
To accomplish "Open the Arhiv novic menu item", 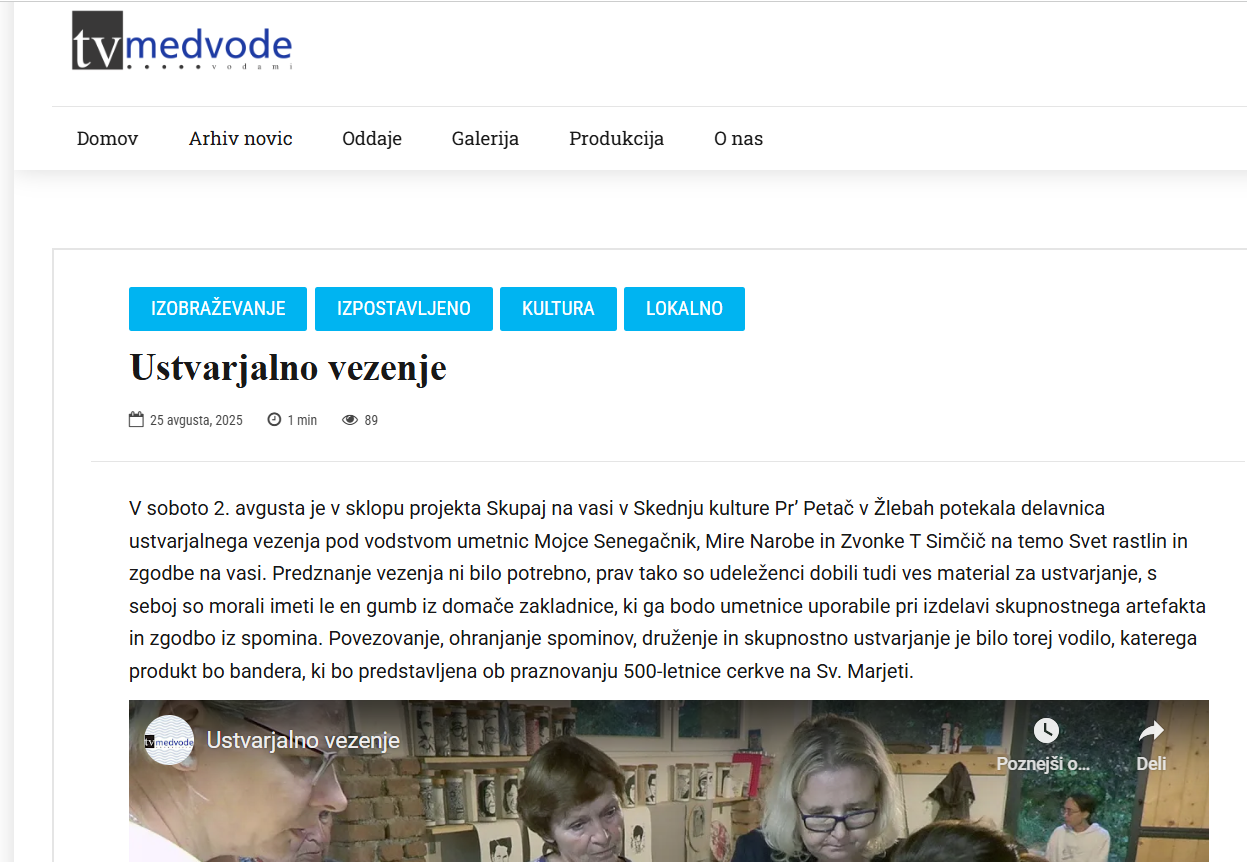I will click(x=240, y=139).
